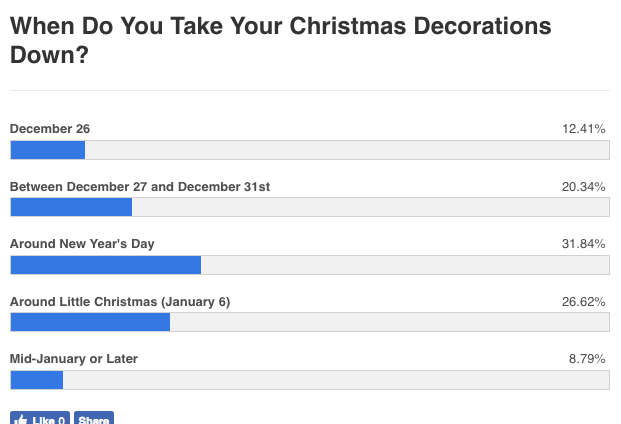Click the blue fill of December 26 bar
The height and width of the screenshot is (424, 621).
click(47, 150)
